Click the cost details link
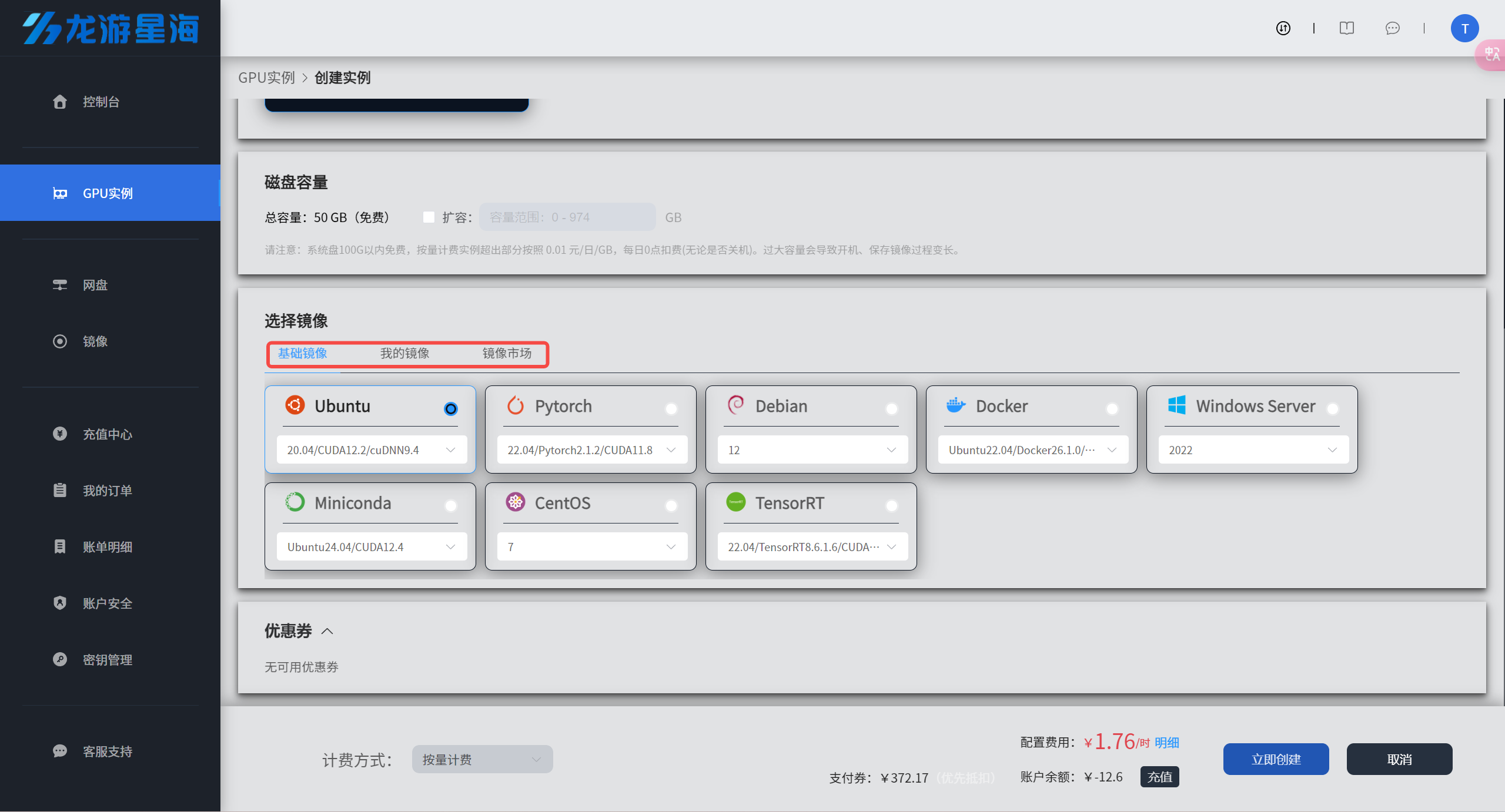Image resolution: width=1505 pixels, height=812 pixels. pyautogui.click(x=1167, y=743)
